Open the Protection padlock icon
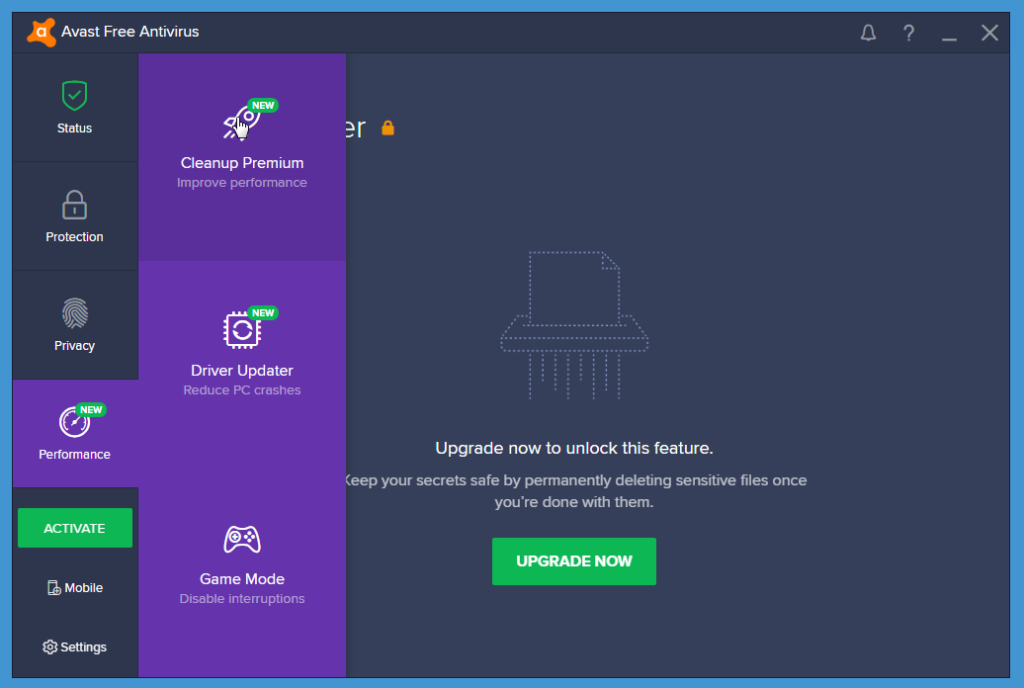This screenshot has height=688, width=1024. point(74,205)
